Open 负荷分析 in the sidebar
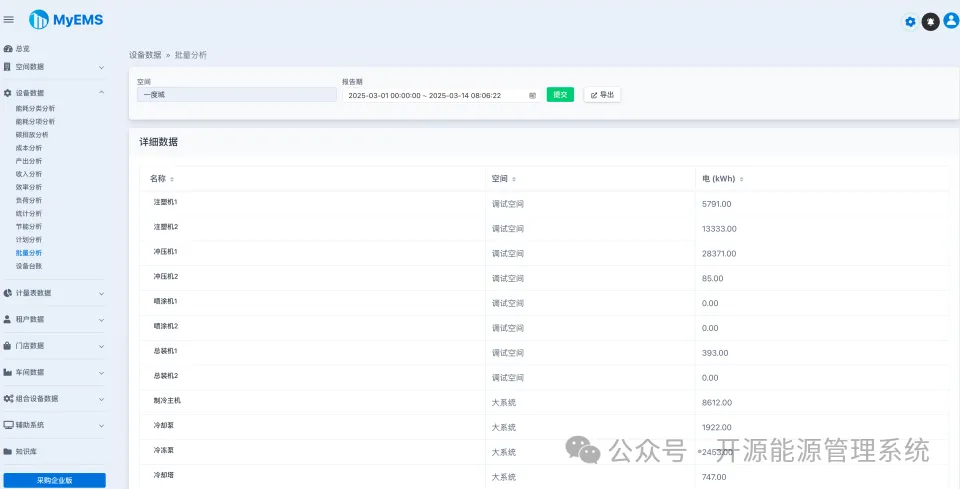The height and width of the screenshot is (489, 960). point(29,201)
